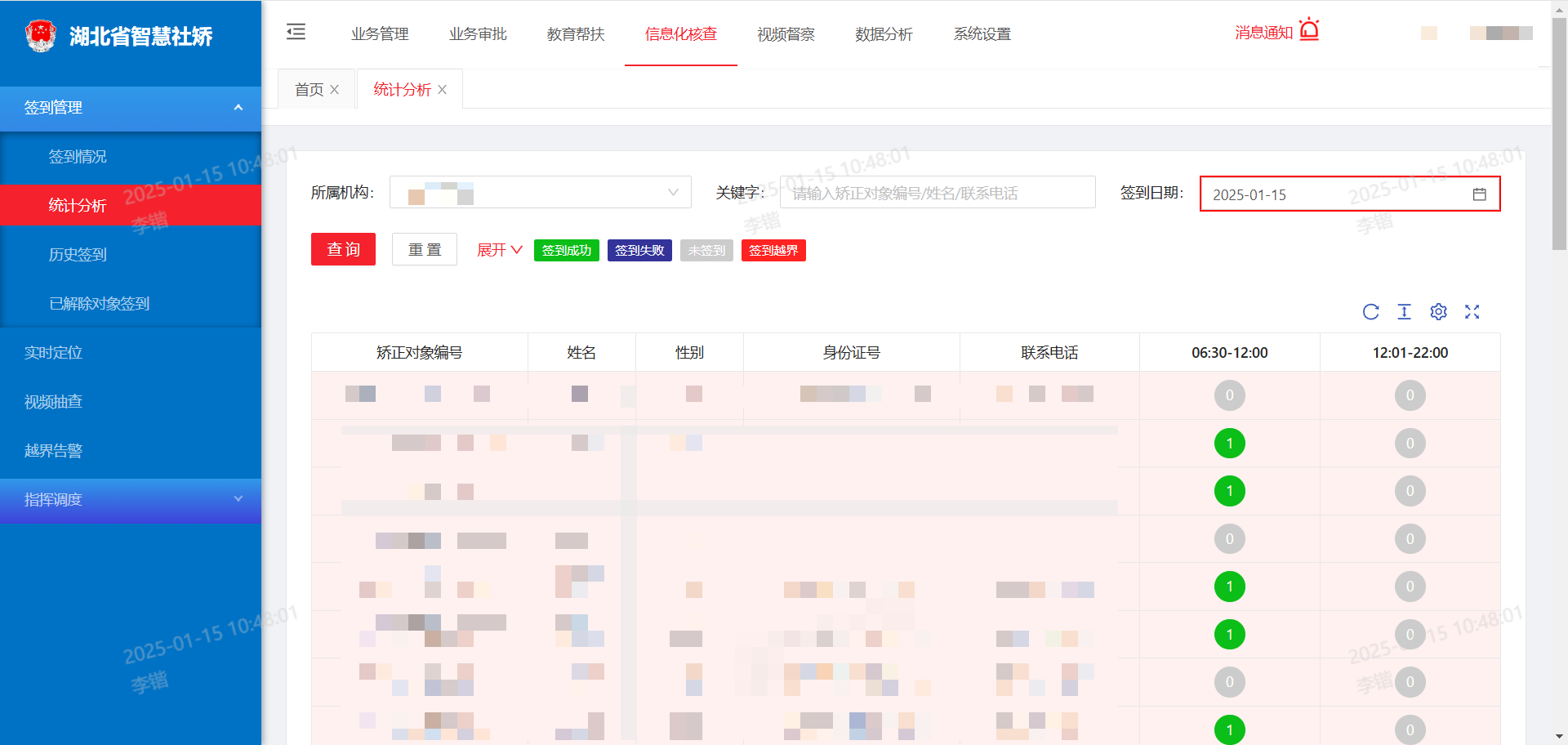The height and width of the screenshot is (745, 1568).
Task: Click the sidebar collapse menu icon
Action: coord(296,32)
